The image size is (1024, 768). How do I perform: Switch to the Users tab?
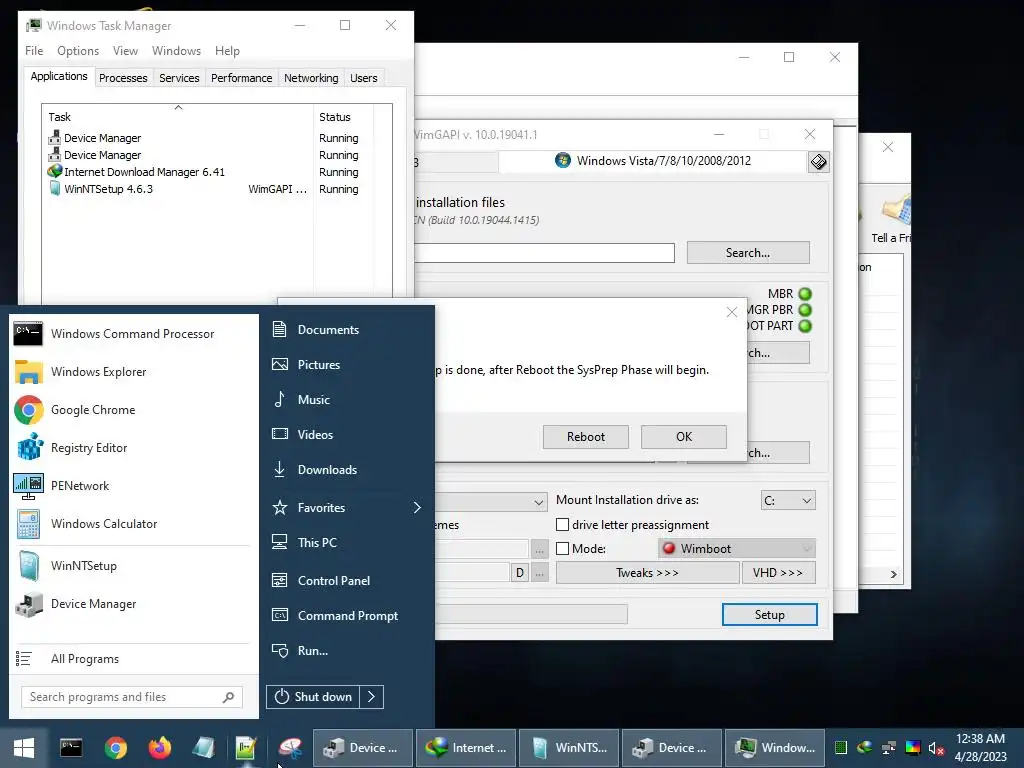click(x=364, y=78)
